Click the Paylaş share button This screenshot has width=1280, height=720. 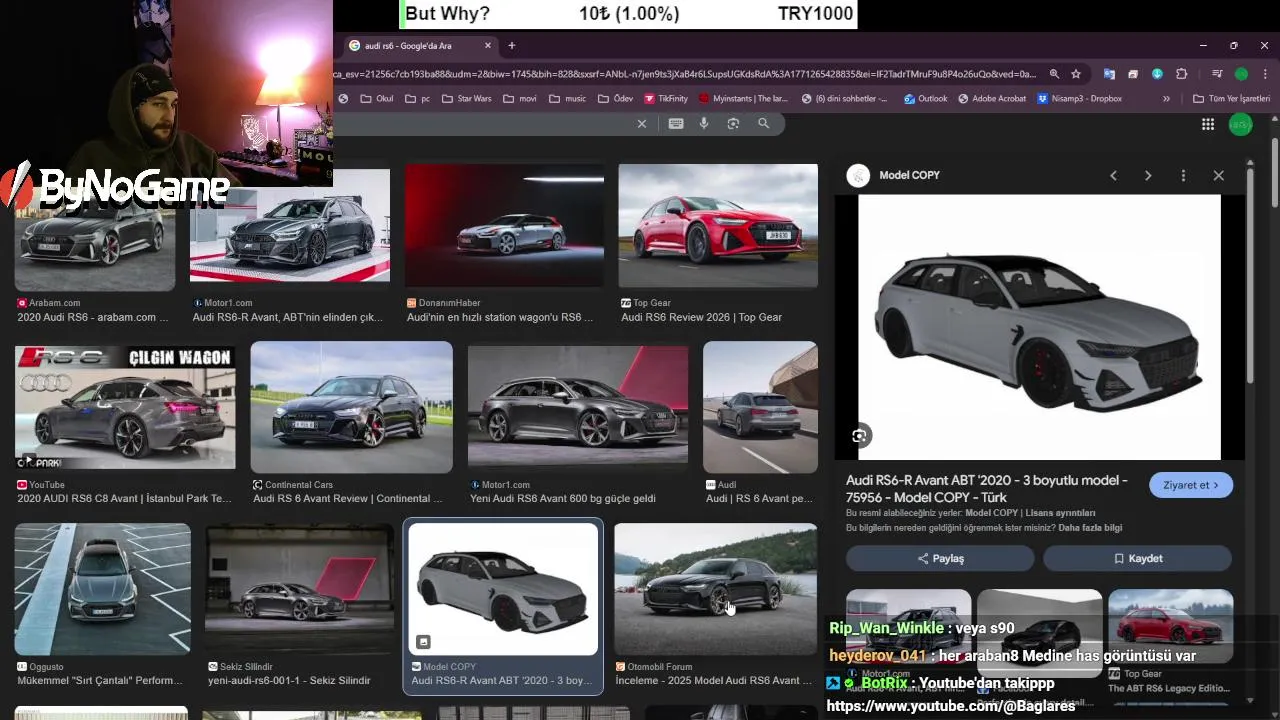click(x=940, y=558)
